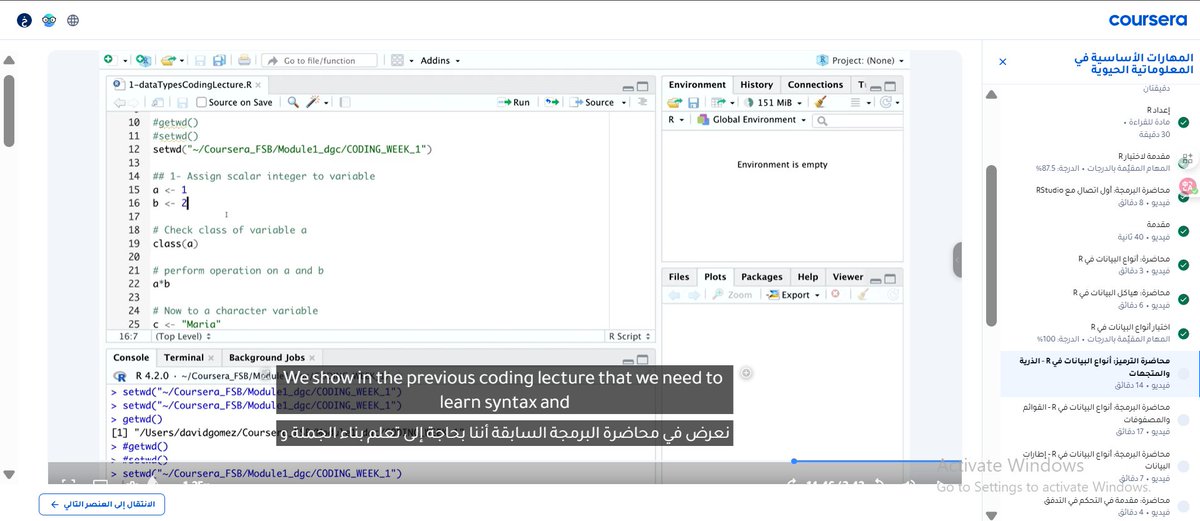Click the create project icon in RStudio toolbar
This screenshot has width=1200, height=521.
coord(142,60)
